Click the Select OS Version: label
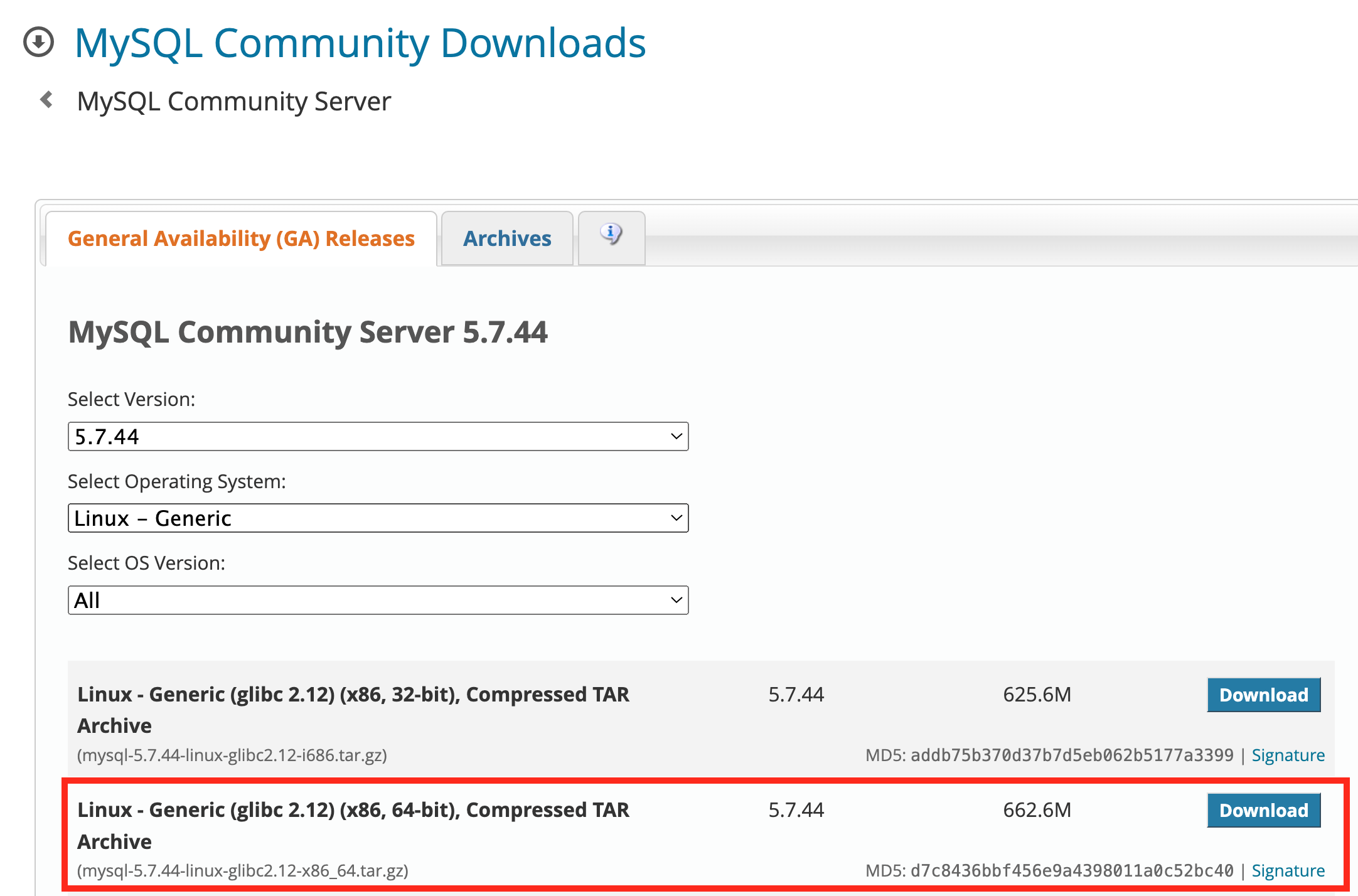Viewport: 1358px width, 896px height. (x=146, y=563)
